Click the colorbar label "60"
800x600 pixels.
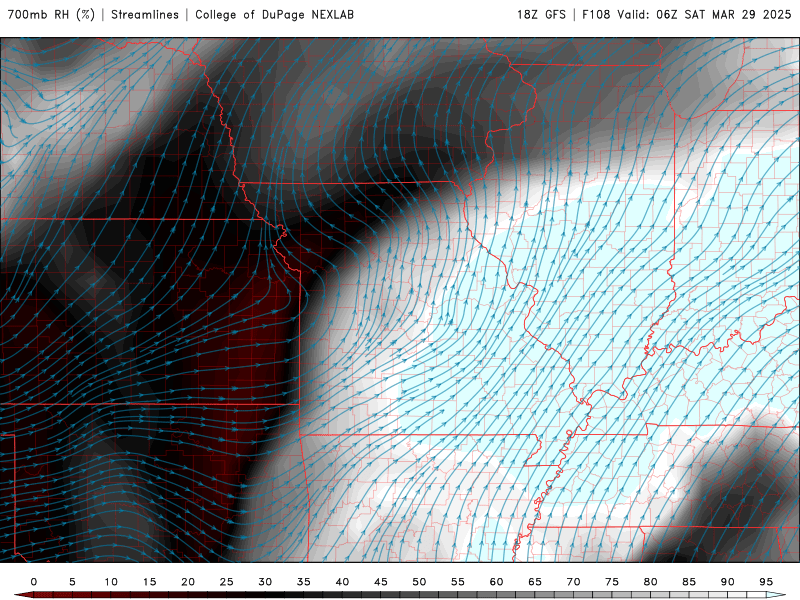coord(496,582)
